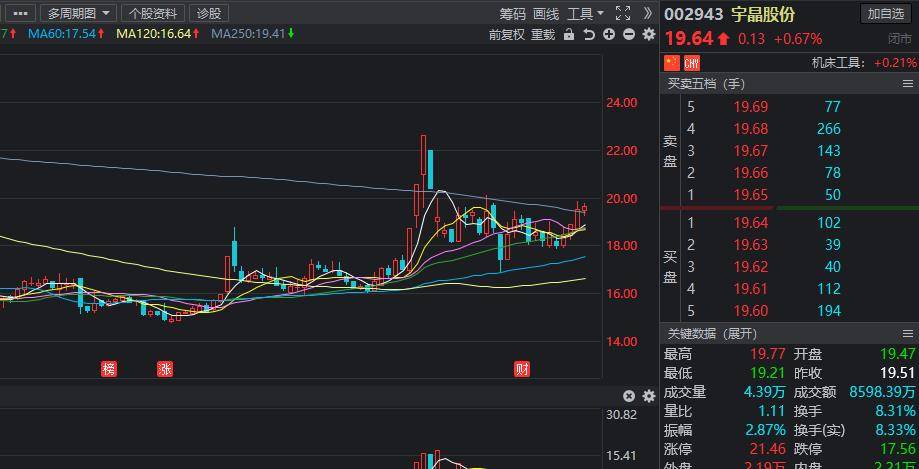The width and height of the screenshot is (919, 469).
Task: Expand the double-chevron side panel arrow
Action: (648, 13)
